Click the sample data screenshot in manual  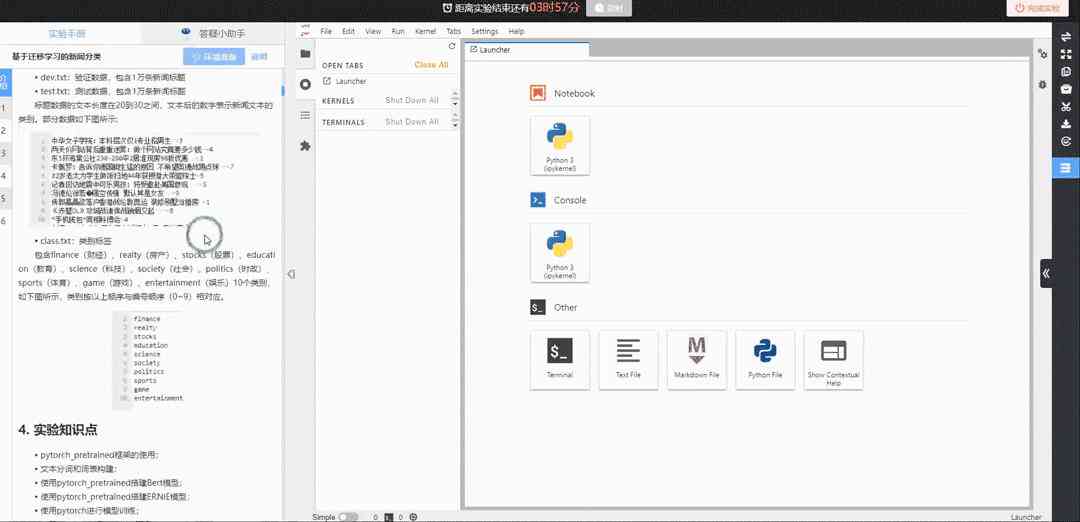coord(145,180)
